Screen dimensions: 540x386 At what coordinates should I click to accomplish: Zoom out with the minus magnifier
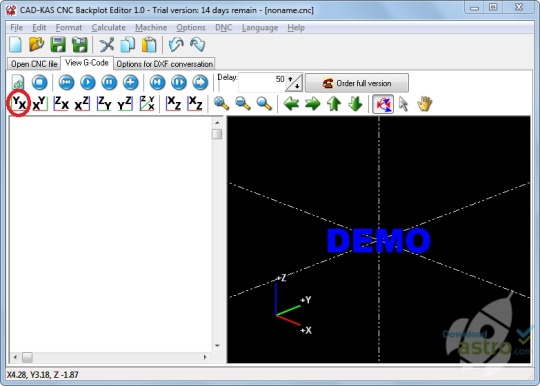tap(243, 103)
